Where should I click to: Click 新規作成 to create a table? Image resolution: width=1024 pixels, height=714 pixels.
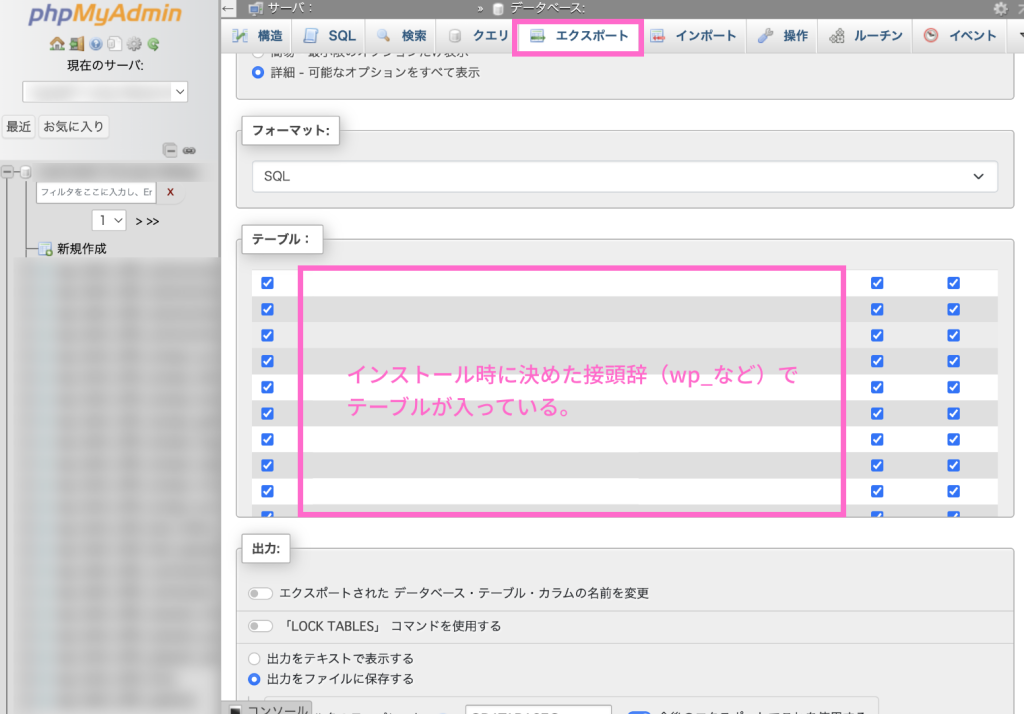[81, 249]
